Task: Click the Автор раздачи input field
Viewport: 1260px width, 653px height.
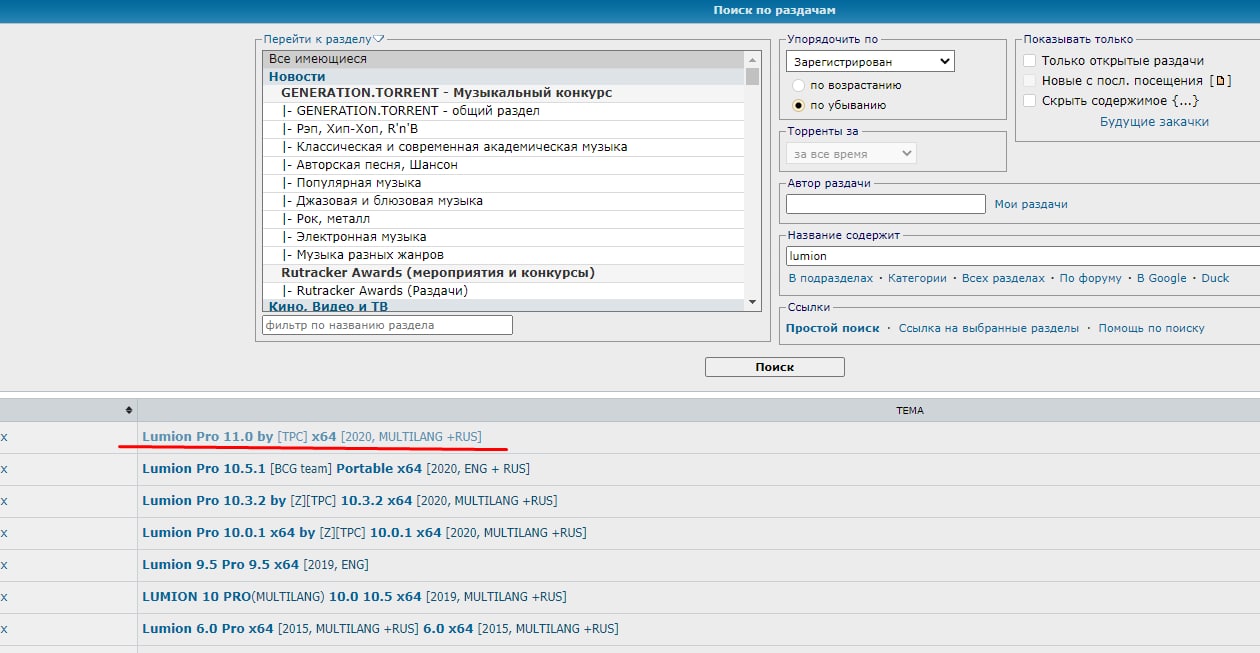Action: (x=886, y=204)
